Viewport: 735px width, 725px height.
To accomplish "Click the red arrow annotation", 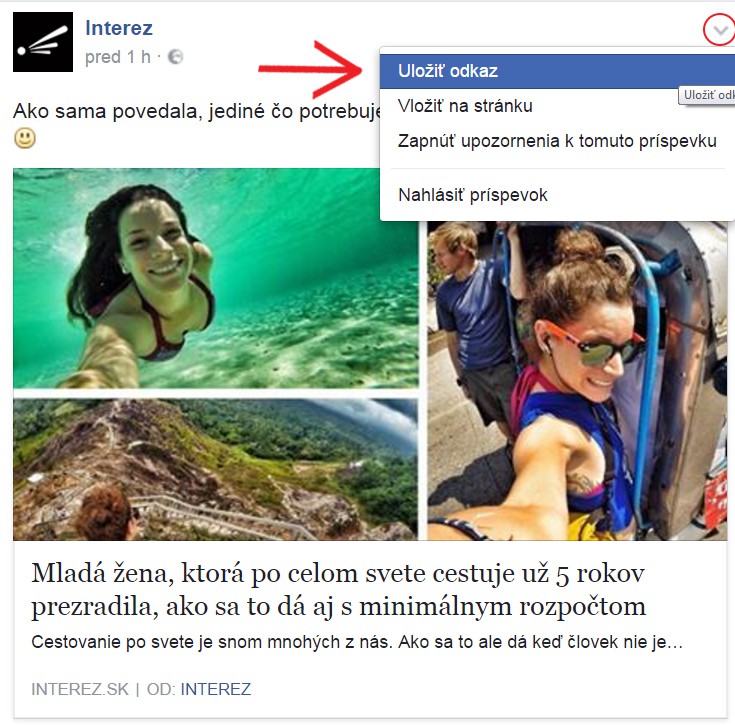I will [310, 69].
